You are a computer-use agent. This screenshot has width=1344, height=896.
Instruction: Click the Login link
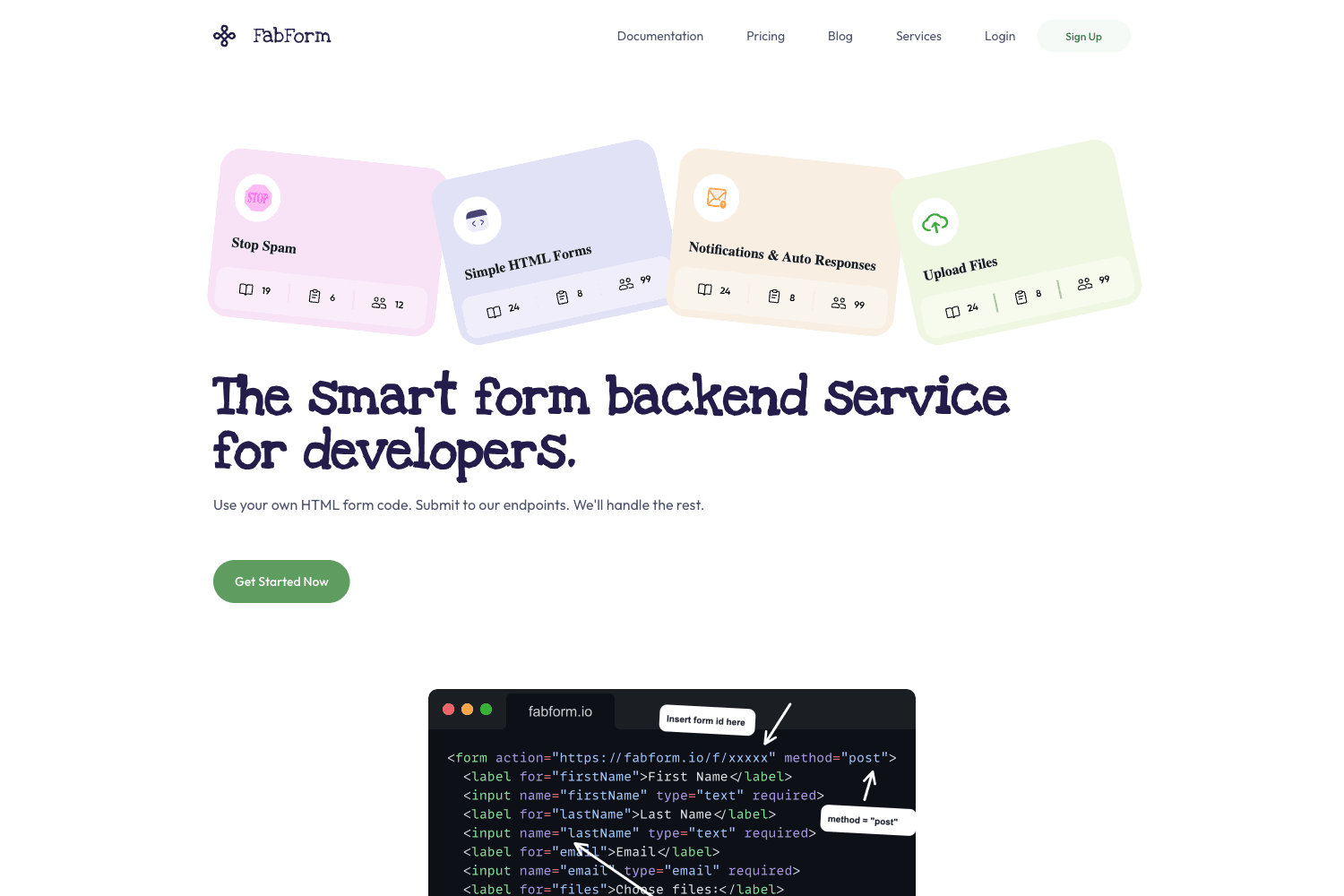(1000, 36)
